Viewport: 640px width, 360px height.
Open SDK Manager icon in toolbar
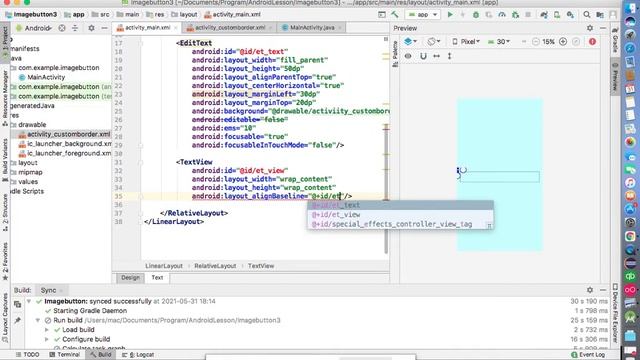570,15
